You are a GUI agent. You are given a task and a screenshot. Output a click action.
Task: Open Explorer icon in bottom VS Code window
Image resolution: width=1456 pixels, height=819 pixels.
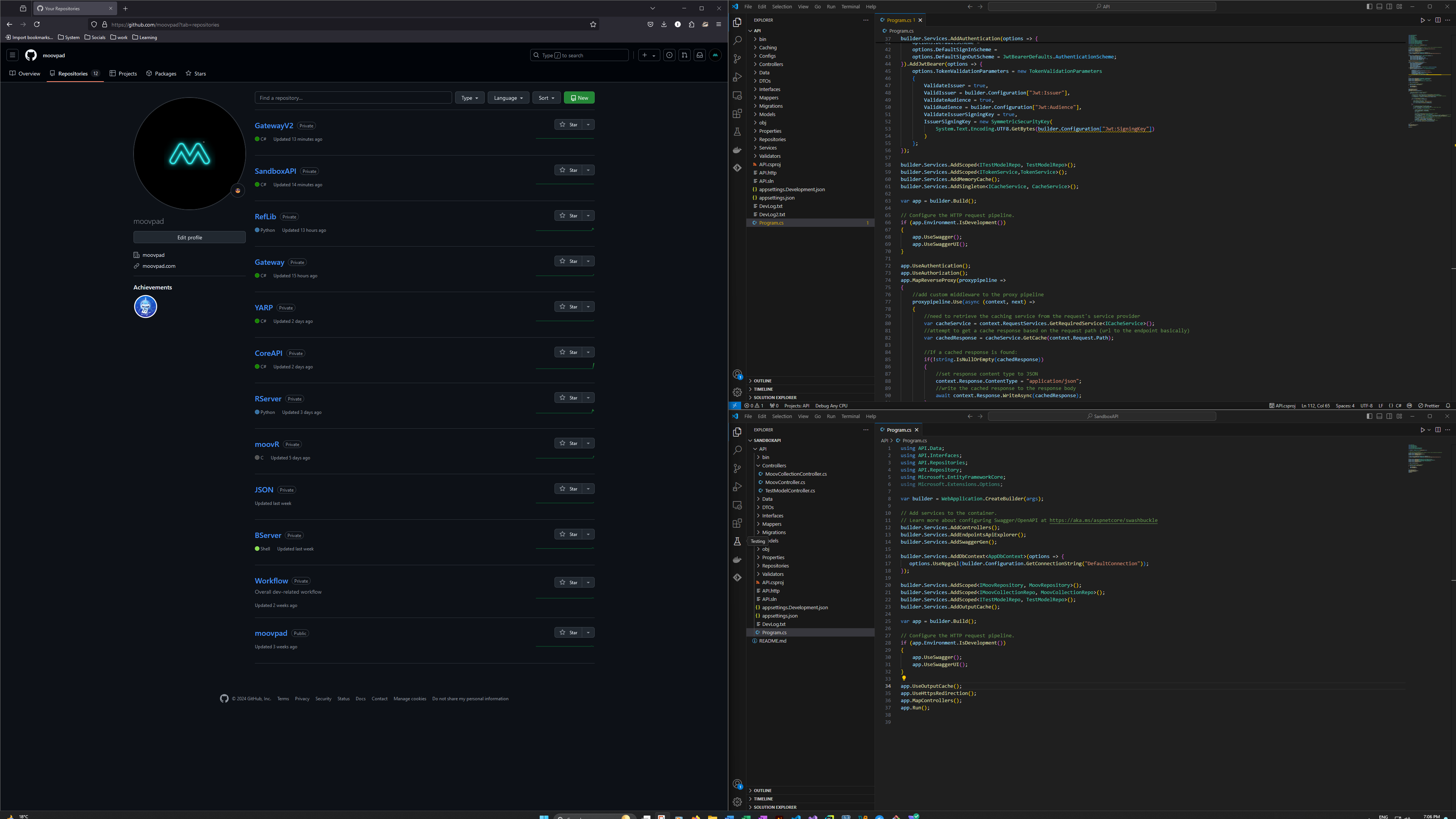(x=737, y=432)
